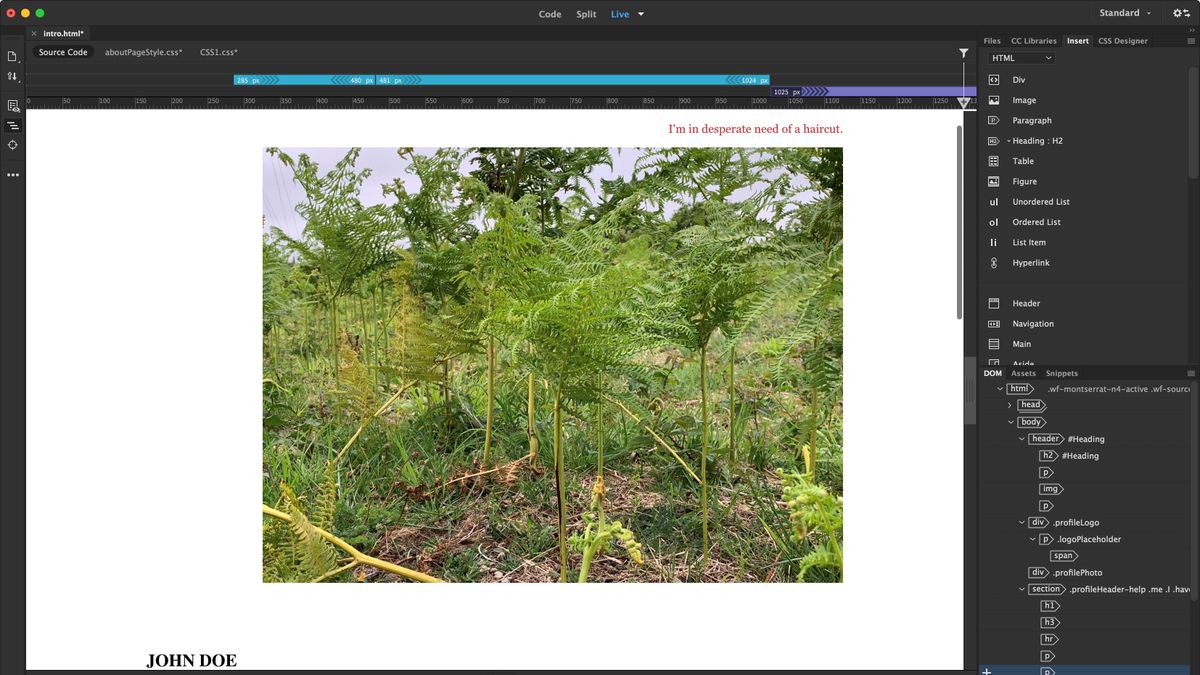Switch to the CSS Designer tab

[x=1122, y=40]
